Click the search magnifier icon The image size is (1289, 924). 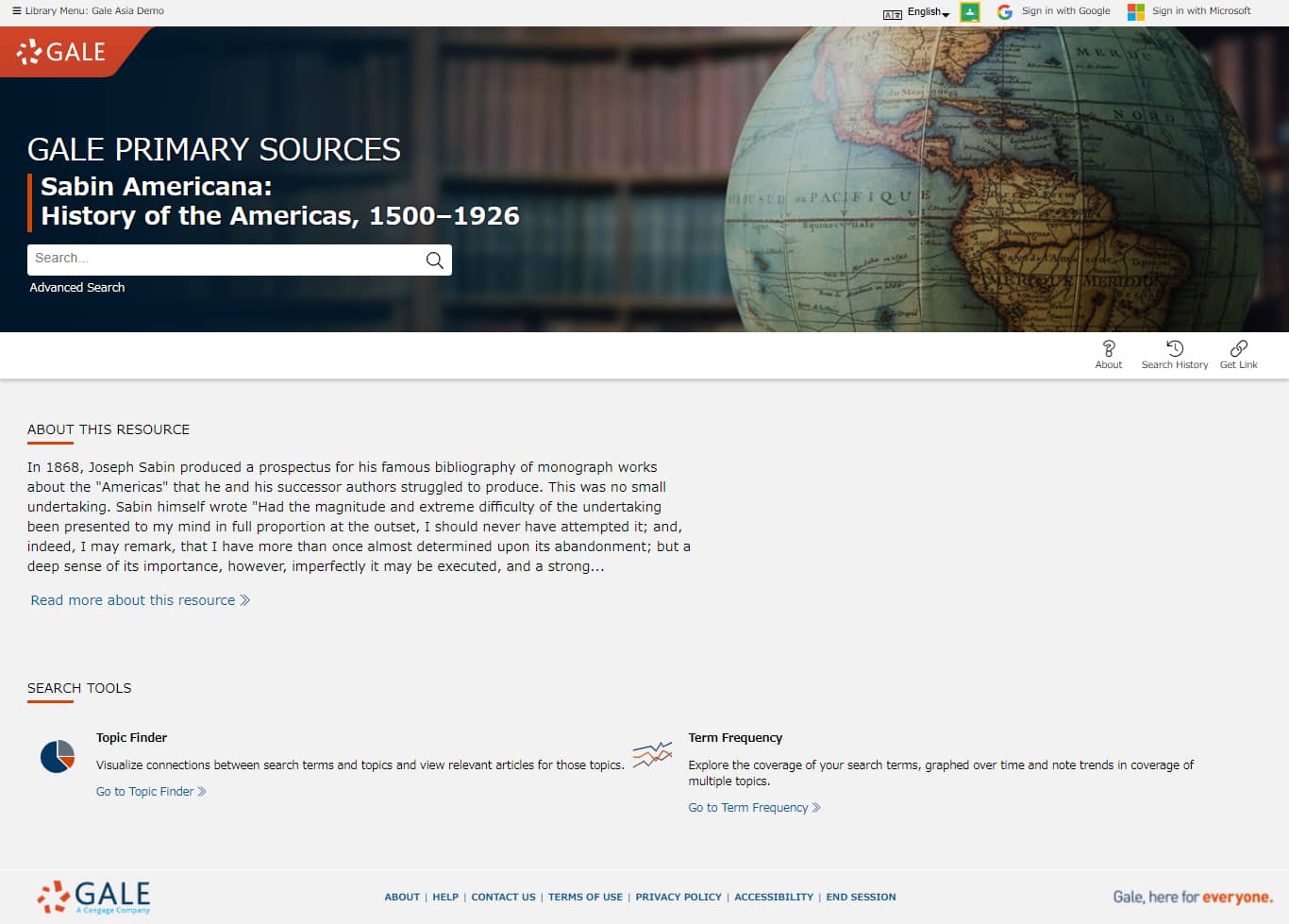tap(434, 260)
